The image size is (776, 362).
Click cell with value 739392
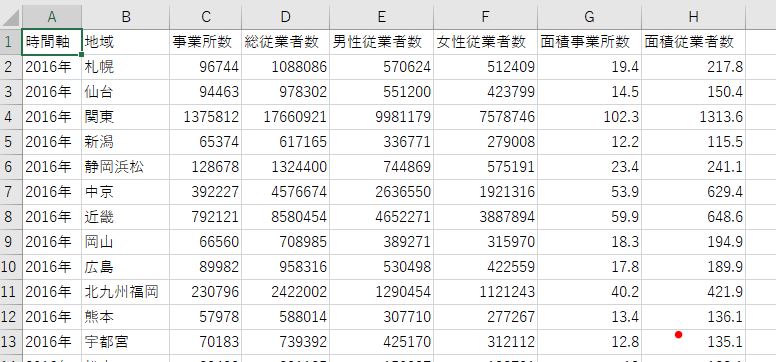click(285, 342)
